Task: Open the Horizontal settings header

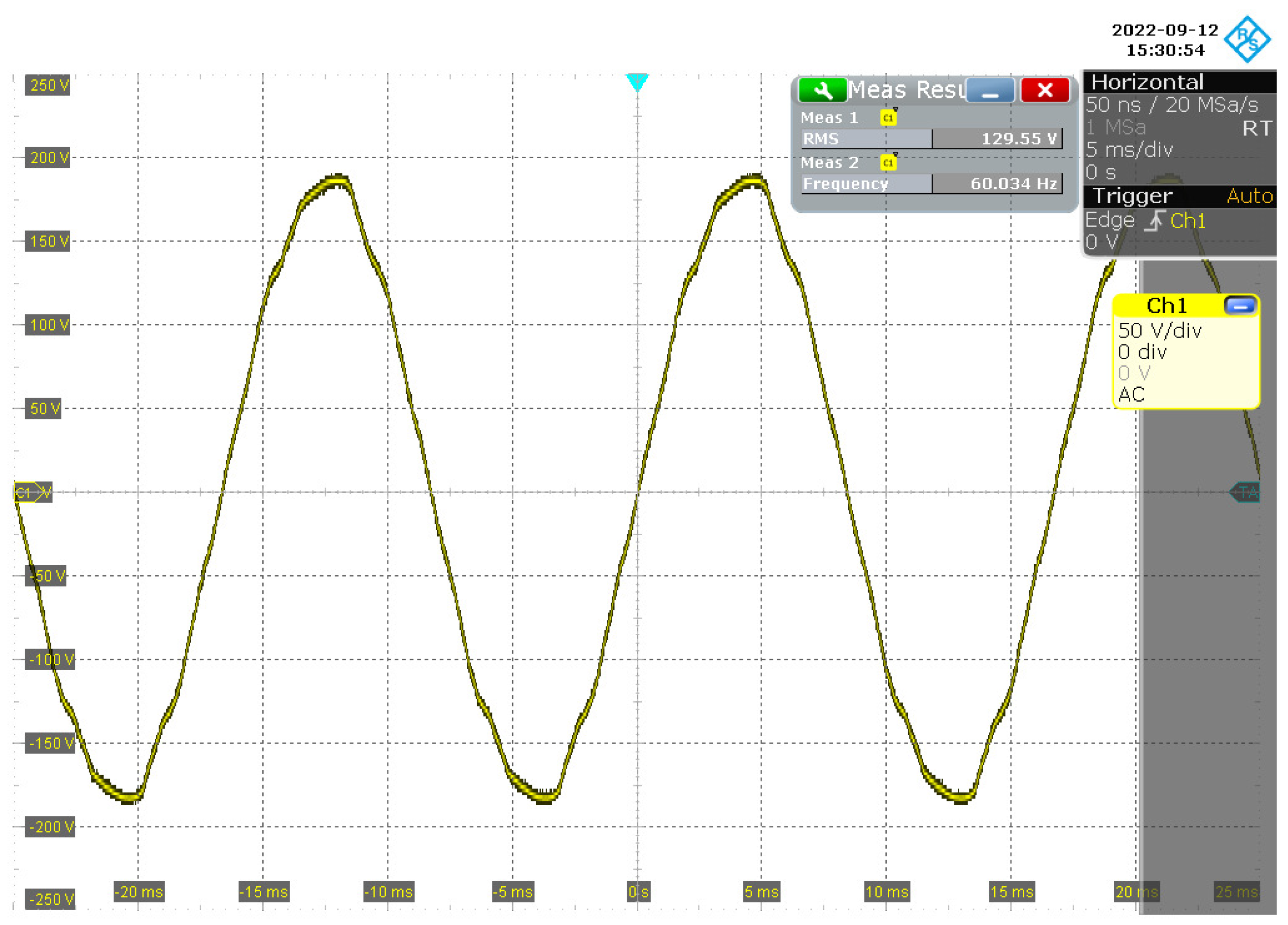Action: click(x=1147, y=83)
